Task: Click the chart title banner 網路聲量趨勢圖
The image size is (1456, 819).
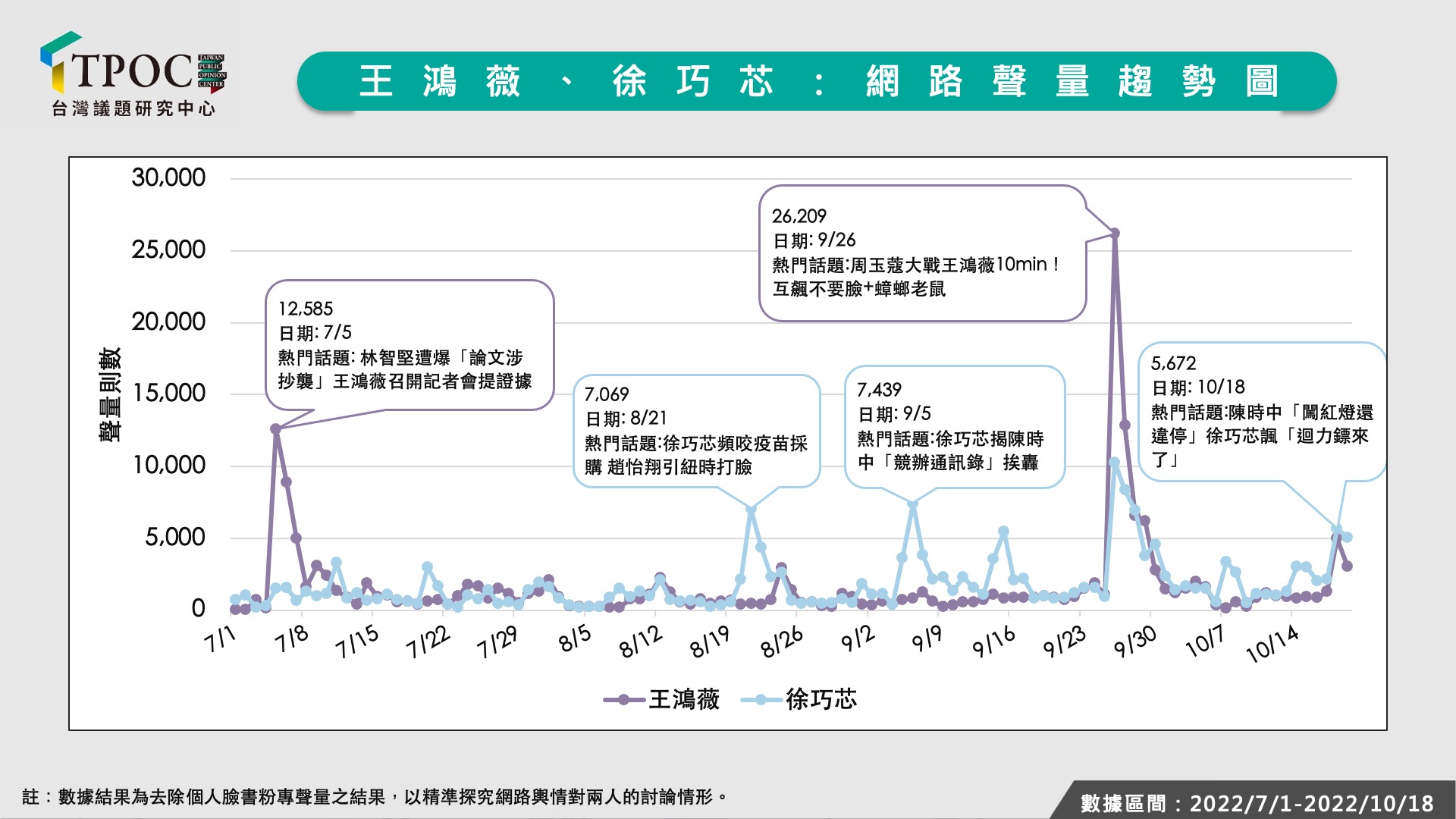Action: pyautogui.click(x=817, y=81)
